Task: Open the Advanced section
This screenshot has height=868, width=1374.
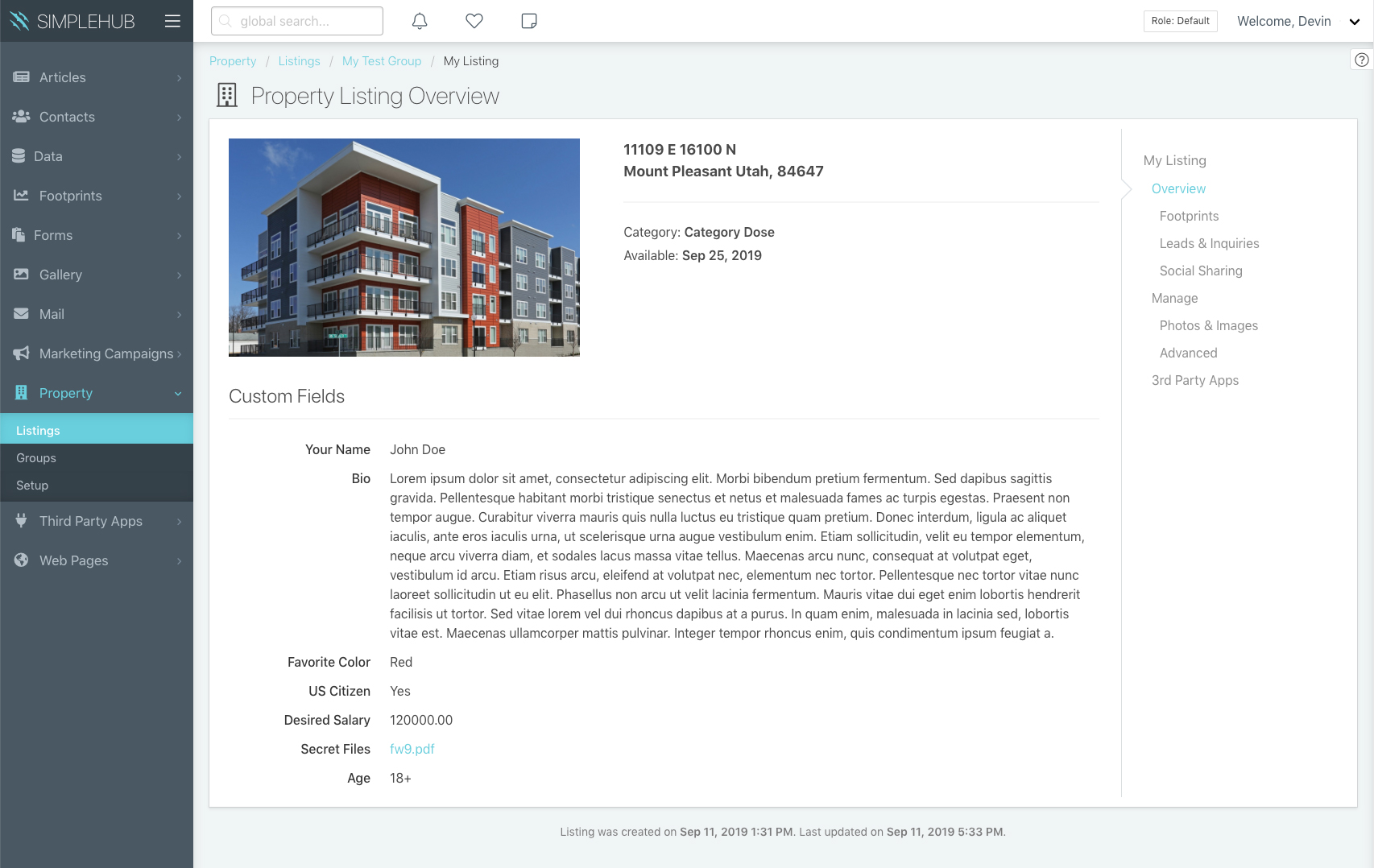Action: click(1188, 353)
